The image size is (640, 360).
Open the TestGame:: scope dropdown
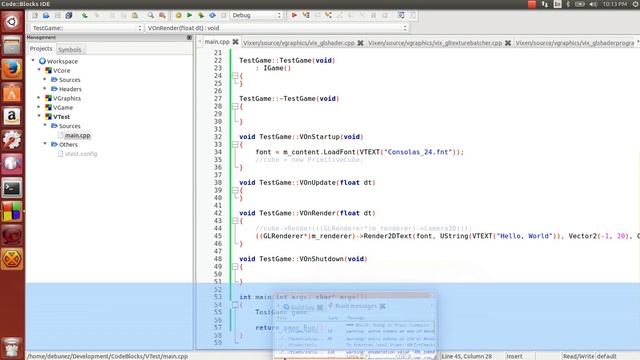point(86,28)
